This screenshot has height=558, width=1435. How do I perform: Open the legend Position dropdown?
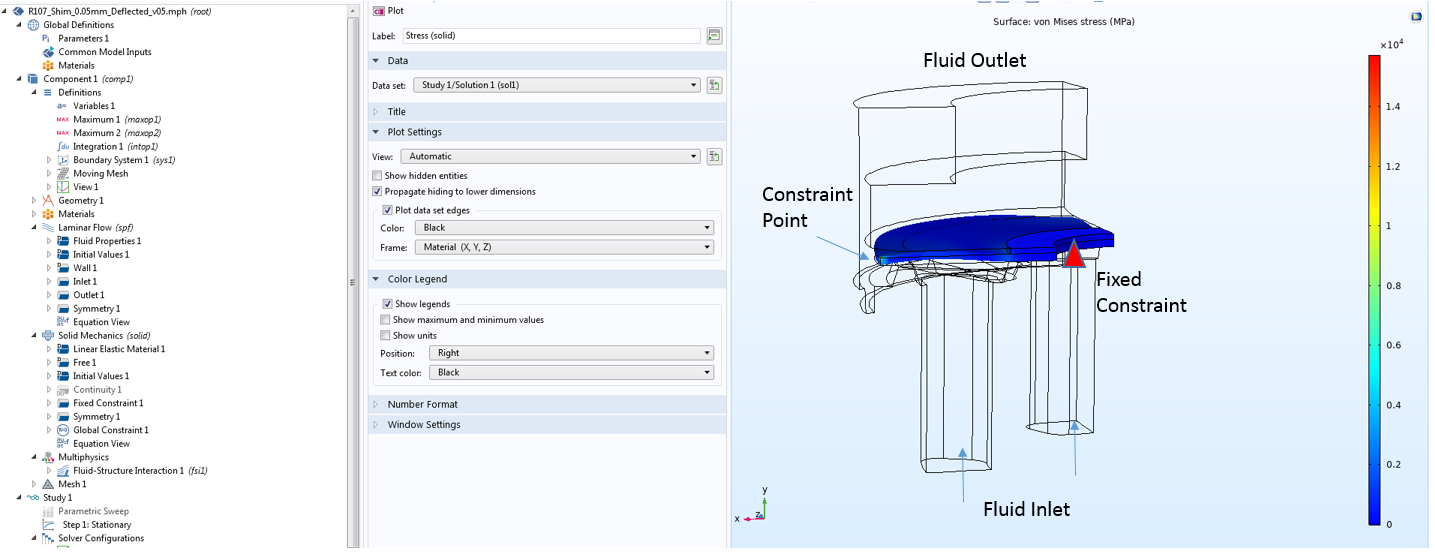tap(570, 353)
